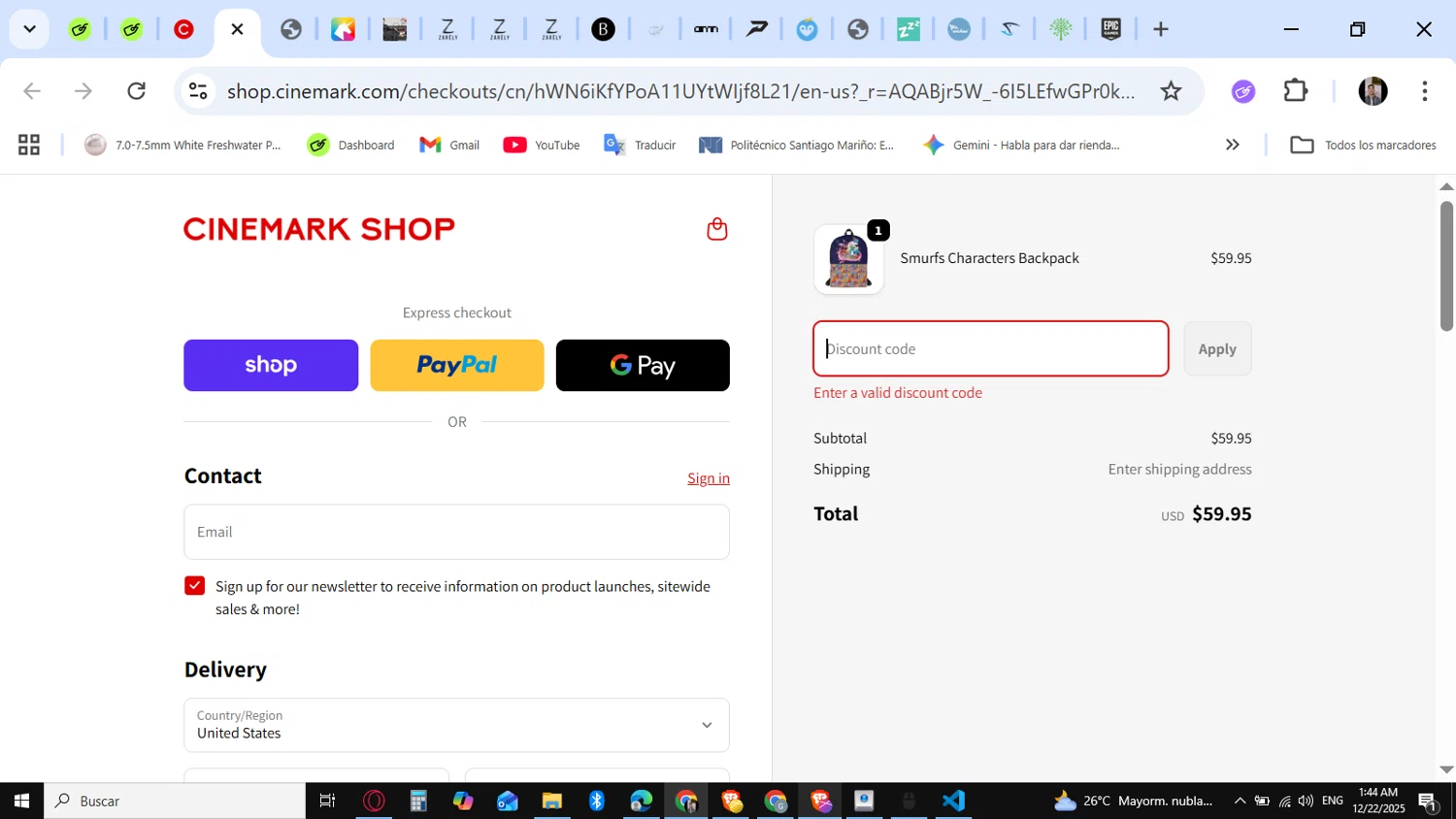Uncheck the newsletter sign-up checkbox

195,586
